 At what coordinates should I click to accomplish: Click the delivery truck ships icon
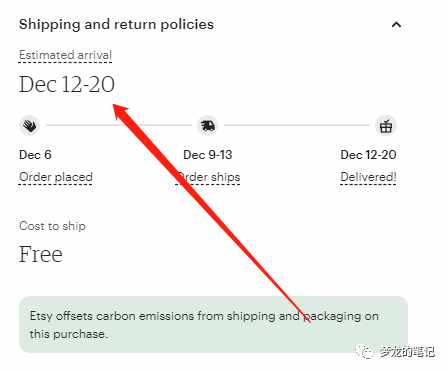click(208, 126)
